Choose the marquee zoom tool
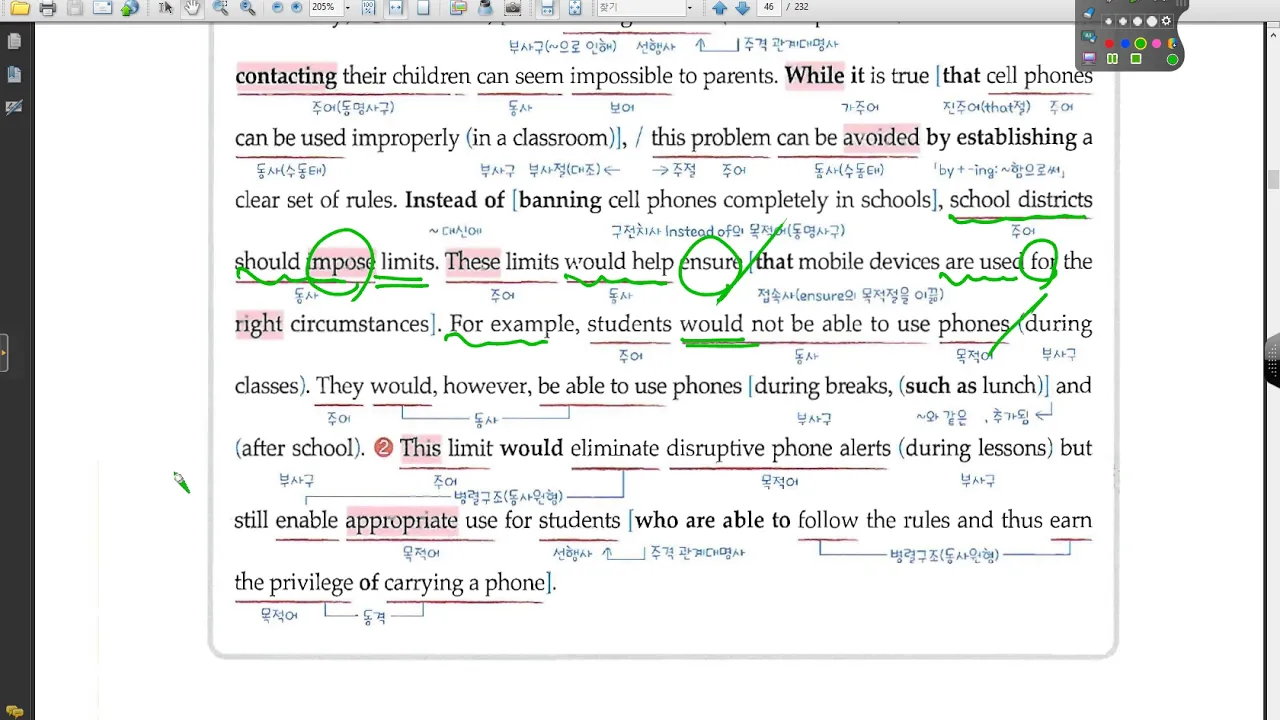 point(220,8)
